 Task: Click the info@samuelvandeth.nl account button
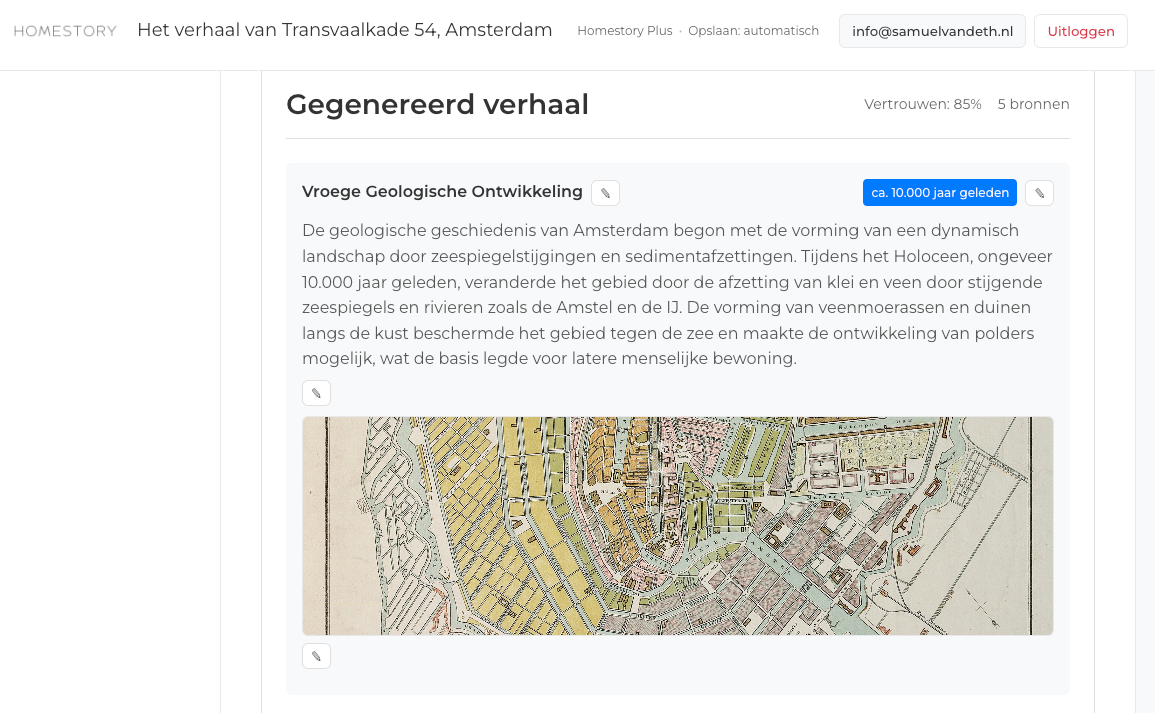[931, 31]
